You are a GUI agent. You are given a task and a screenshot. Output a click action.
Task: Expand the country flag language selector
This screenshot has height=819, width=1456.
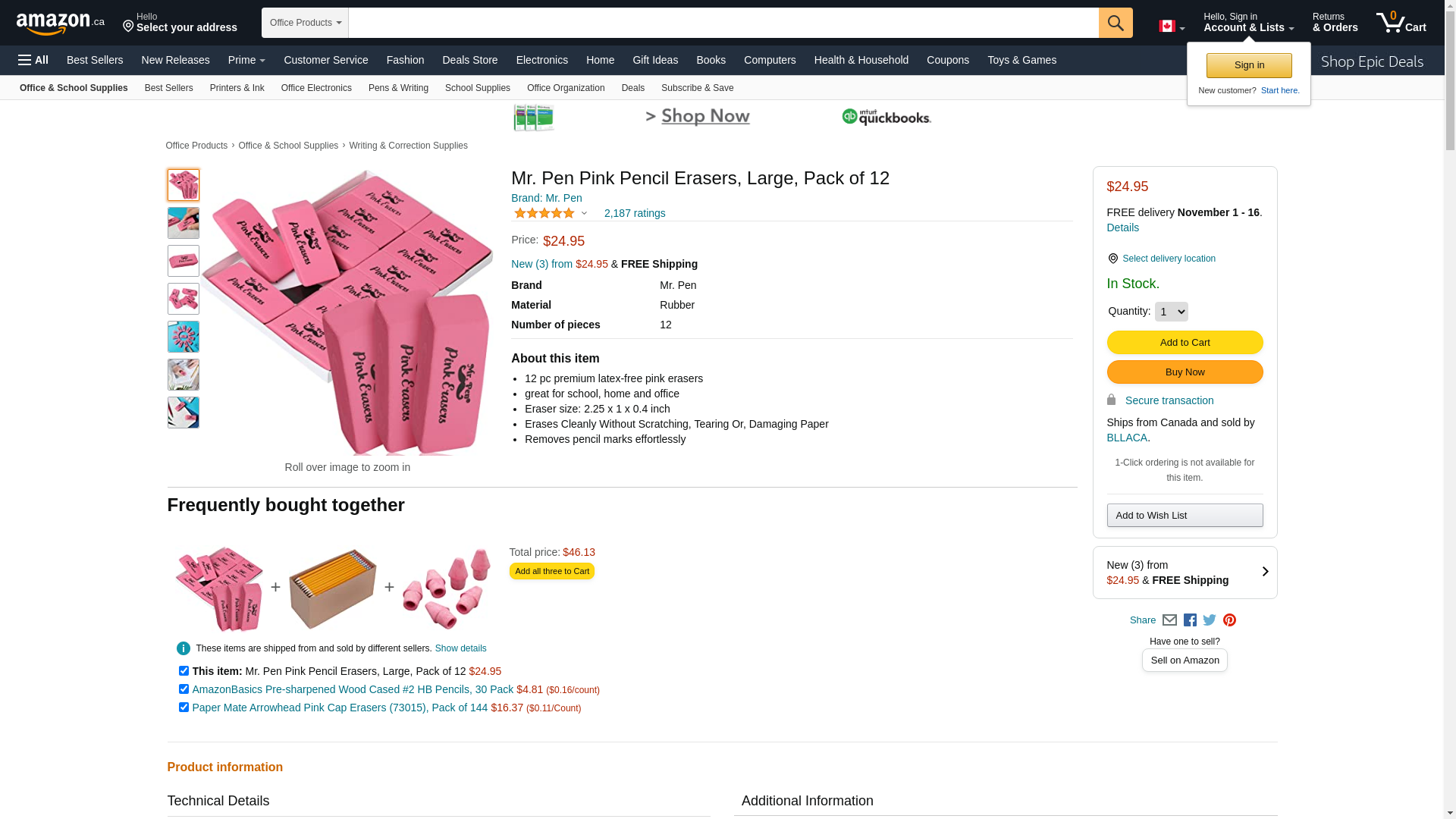point(1171,27)
